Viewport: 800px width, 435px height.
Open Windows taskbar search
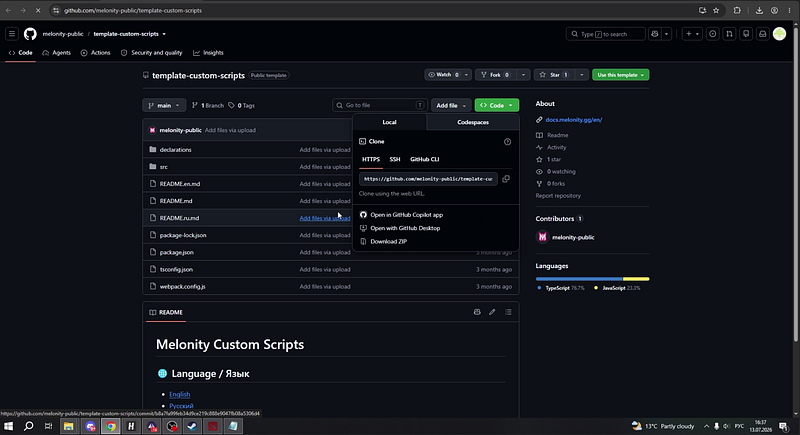click(29, 426)
